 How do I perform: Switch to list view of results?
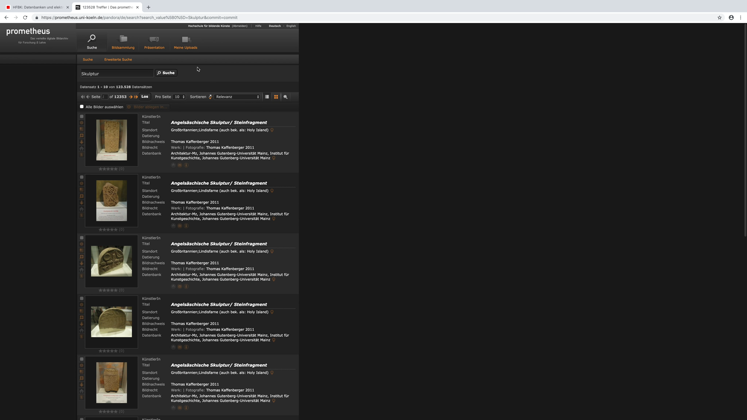coord(267,97)
